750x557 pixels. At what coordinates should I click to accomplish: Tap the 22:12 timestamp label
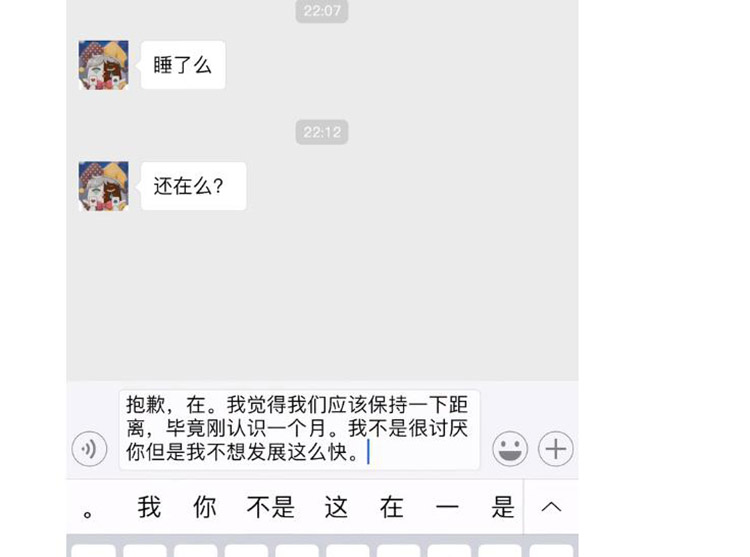(322, 132)
